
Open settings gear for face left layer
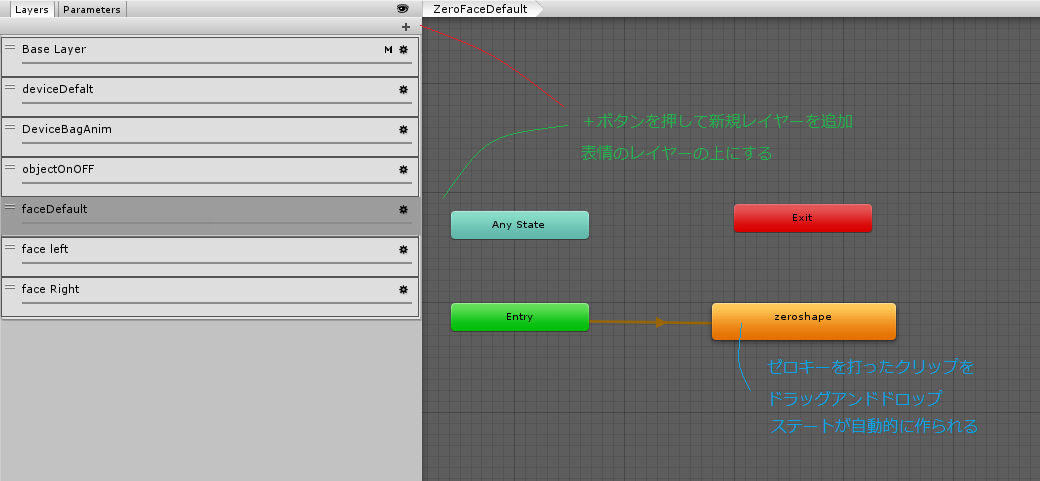point(403,250)
